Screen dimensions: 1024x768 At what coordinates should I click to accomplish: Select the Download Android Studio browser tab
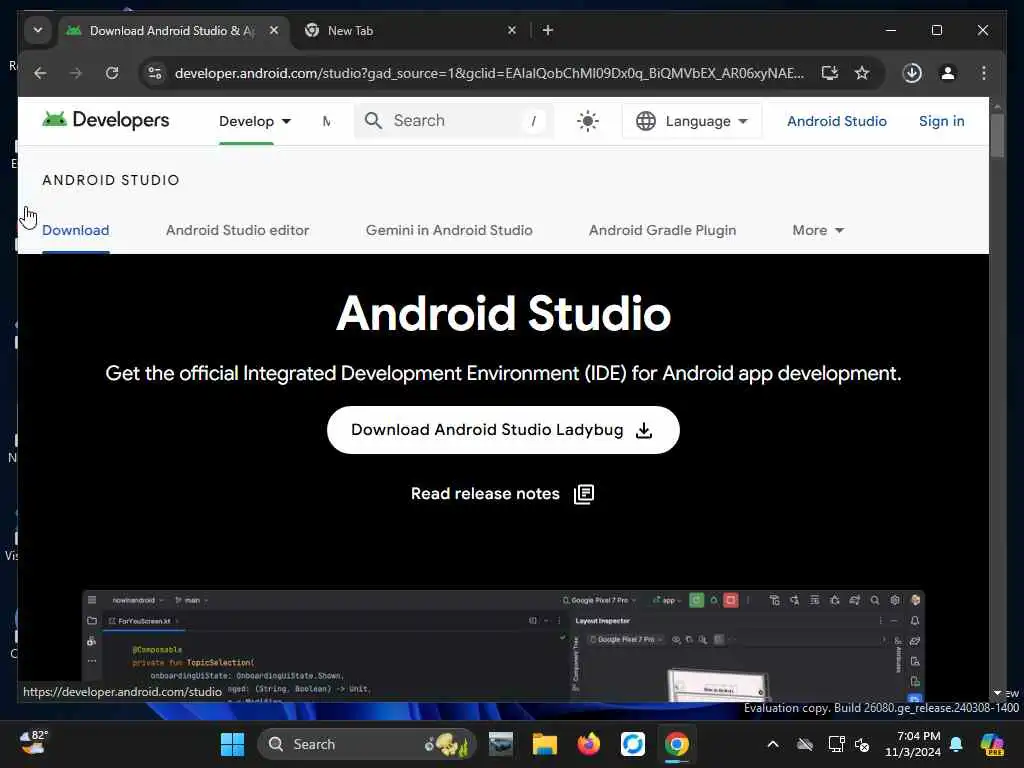point(175,31)
